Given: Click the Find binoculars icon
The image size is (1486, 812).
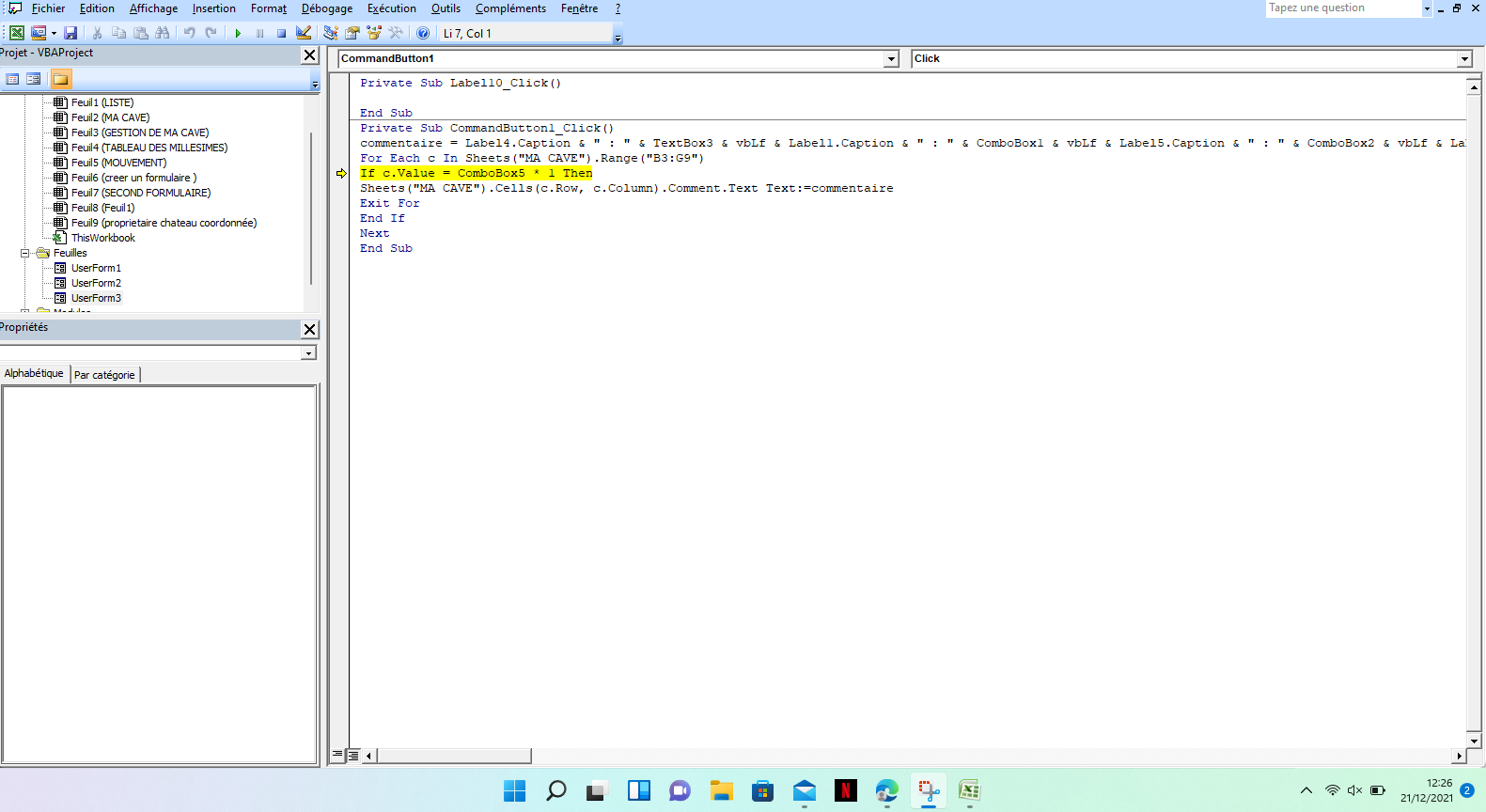Looking at the screenshot, I should pyautogui.click(x=163, y=33).
